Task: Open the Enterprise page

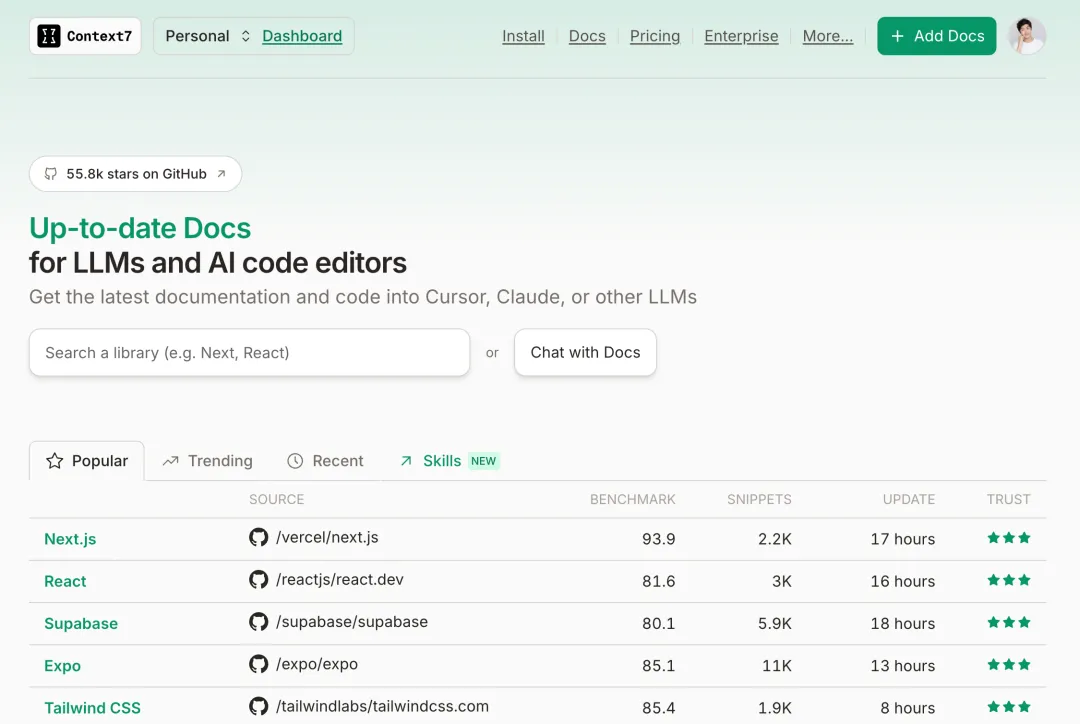Action: point(741,36)
